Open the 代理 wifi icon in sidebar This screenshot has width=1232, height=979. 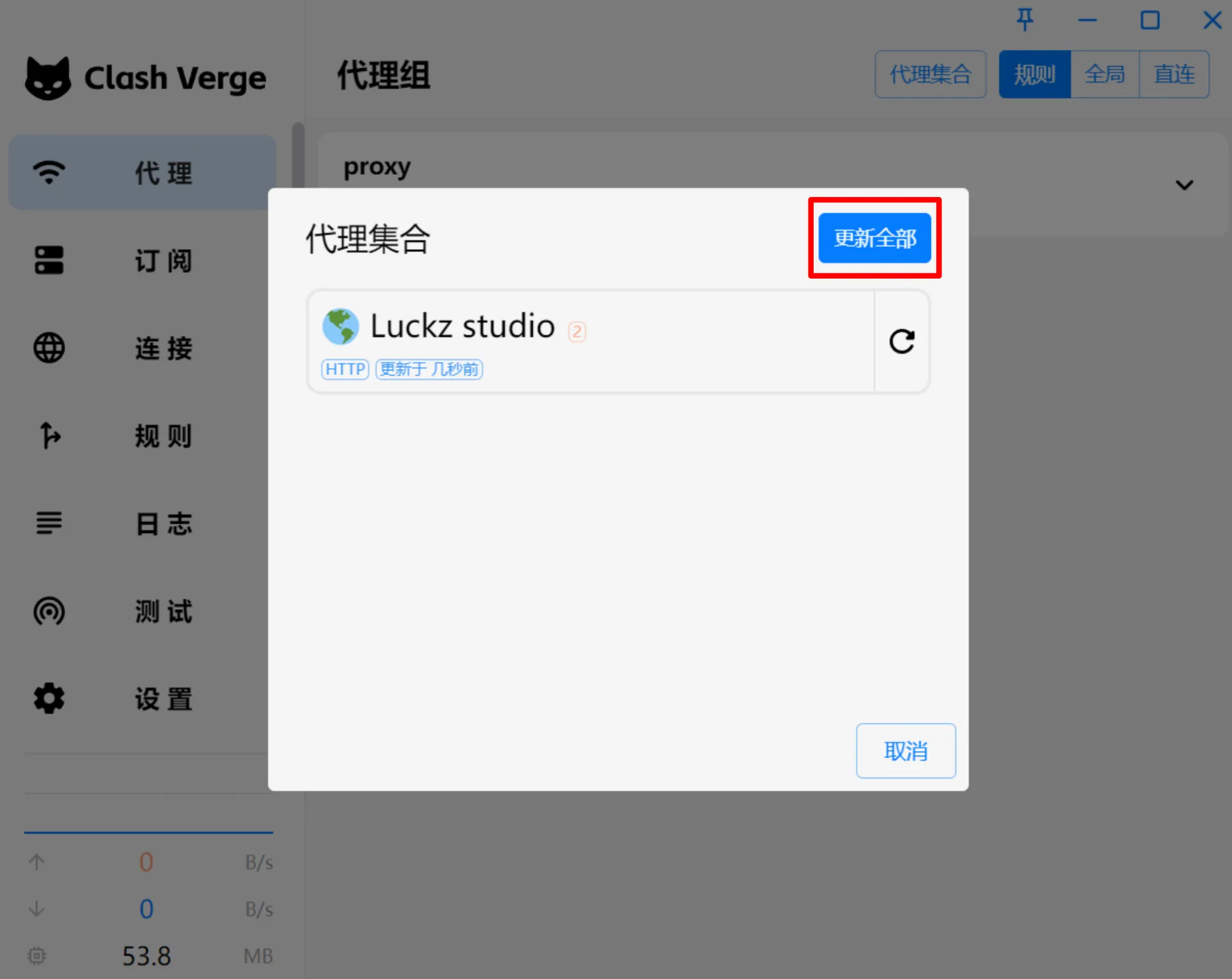(49, 172)
